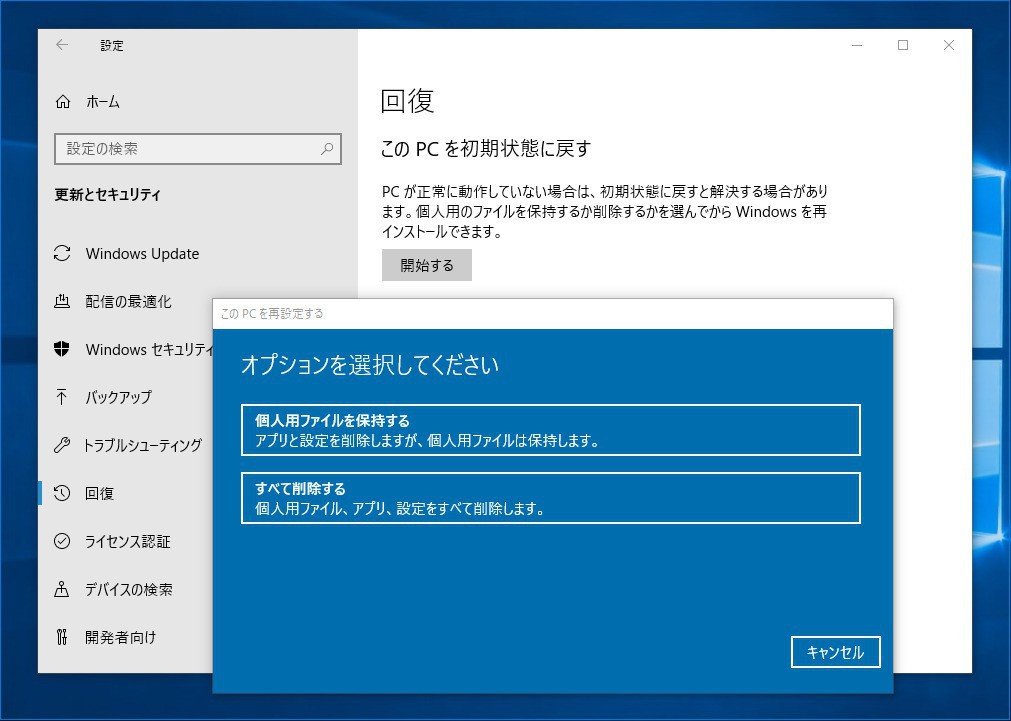Click the search magnifier icon

tap(327, 149)
